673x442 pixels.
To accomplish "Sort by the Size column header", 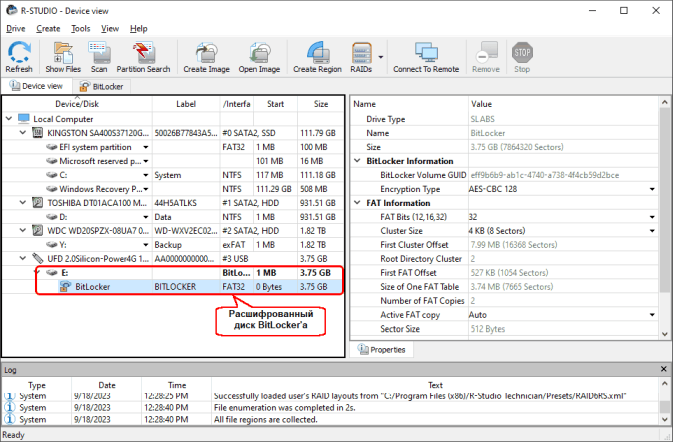I will pos(321,104).
